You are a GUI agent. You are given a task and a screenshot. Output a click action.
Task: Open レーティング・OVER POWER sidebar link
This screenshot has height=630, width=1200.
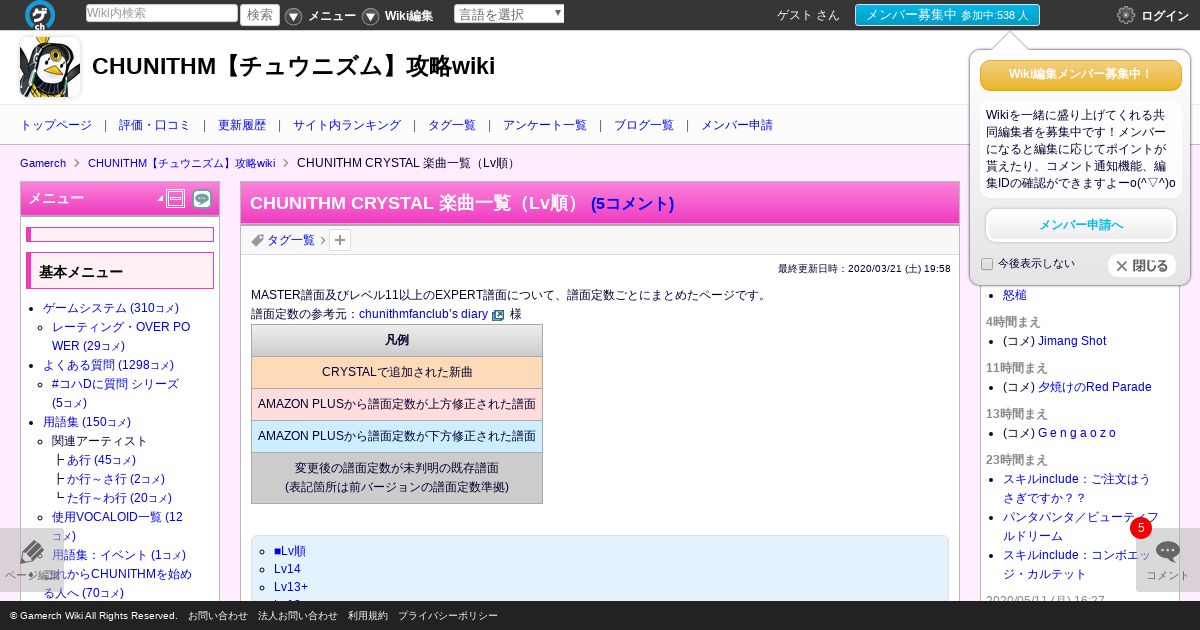(x=121, y=336)
